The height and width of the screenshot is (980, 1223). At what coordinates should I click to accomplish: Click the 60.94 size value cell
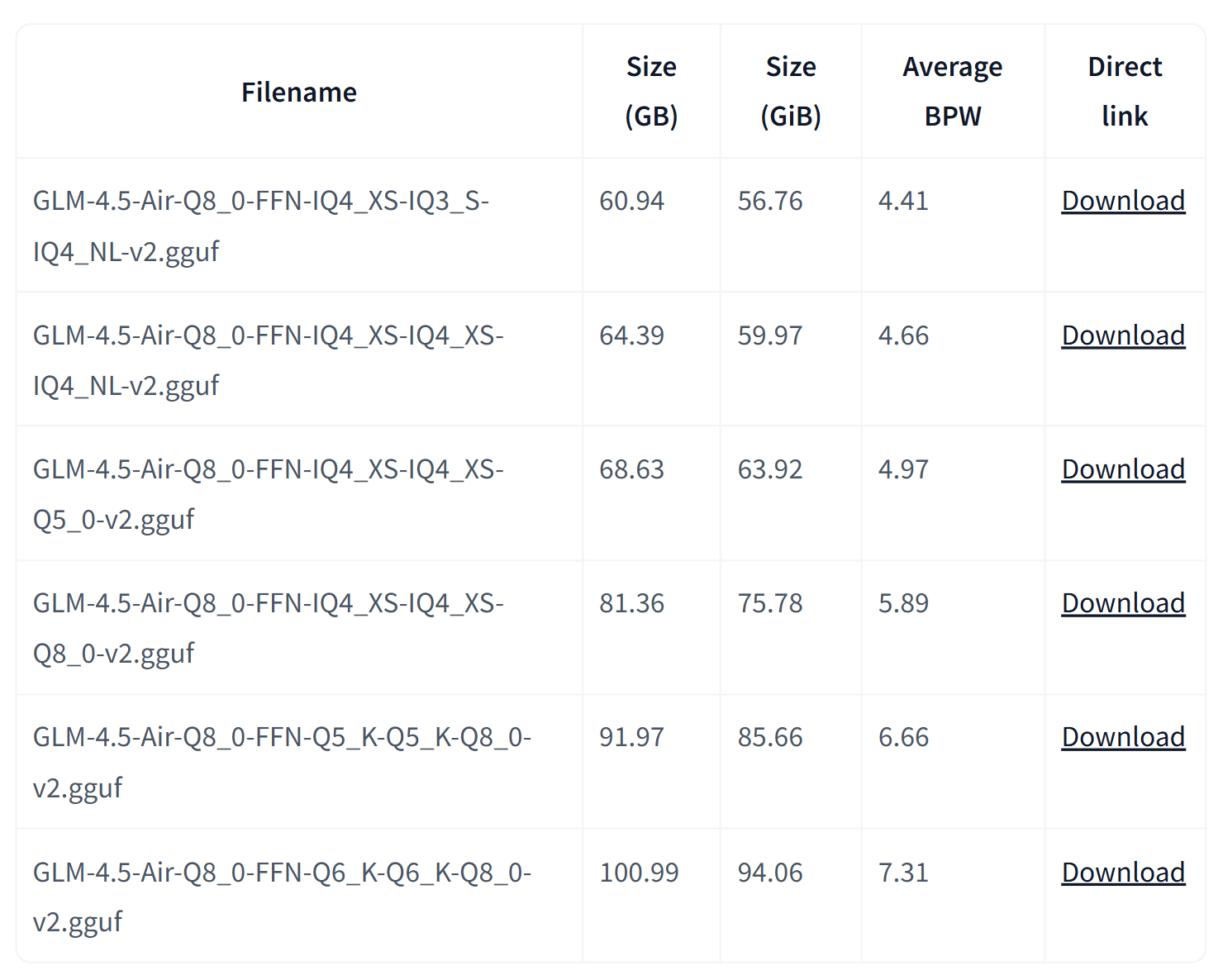coord(631,201)
